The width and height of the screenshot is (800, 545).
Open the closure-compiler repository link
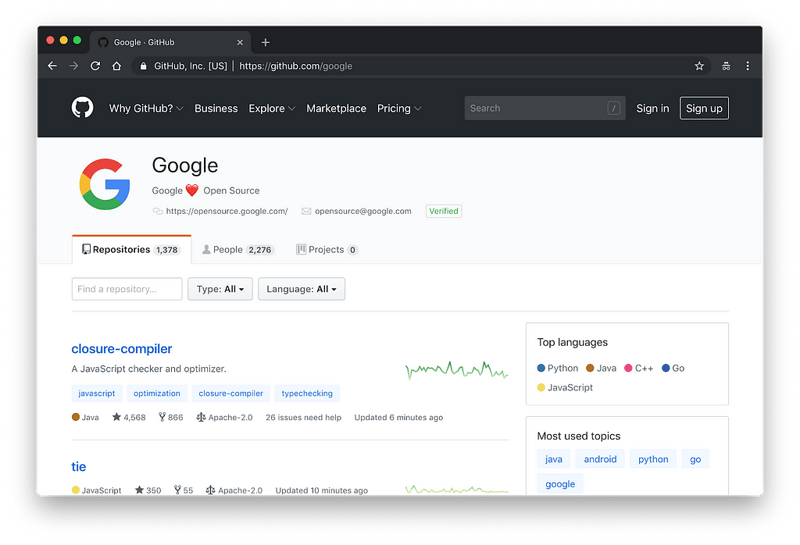[122, 349]
